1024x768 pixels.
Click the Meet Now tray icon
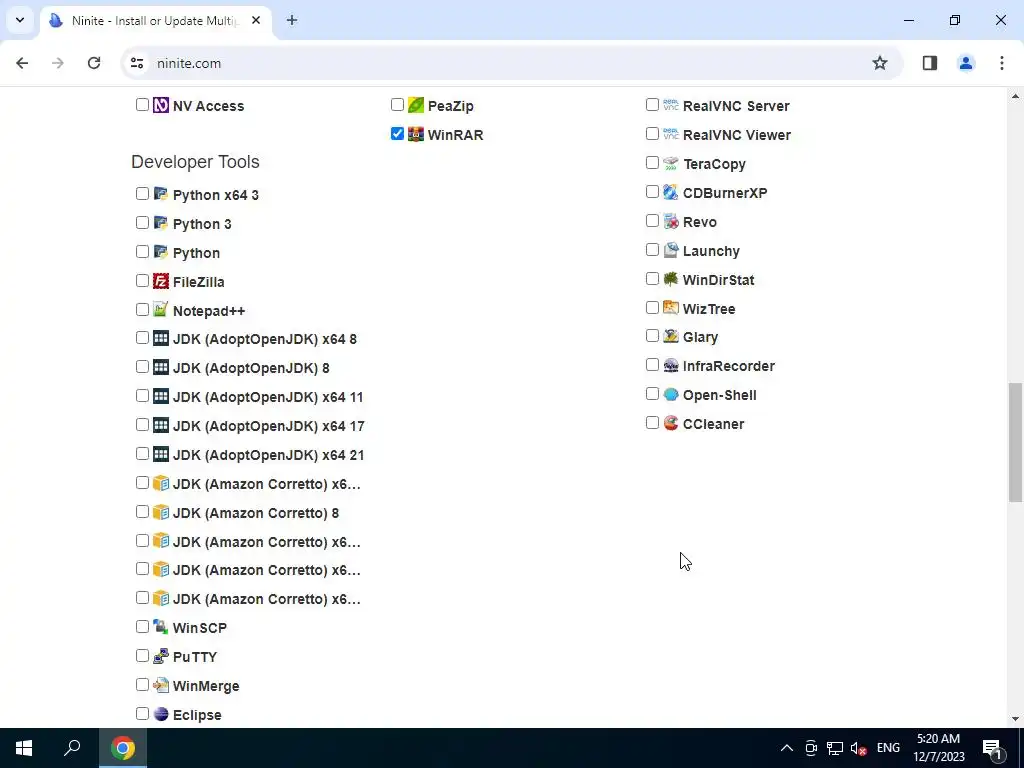point(811,748)
